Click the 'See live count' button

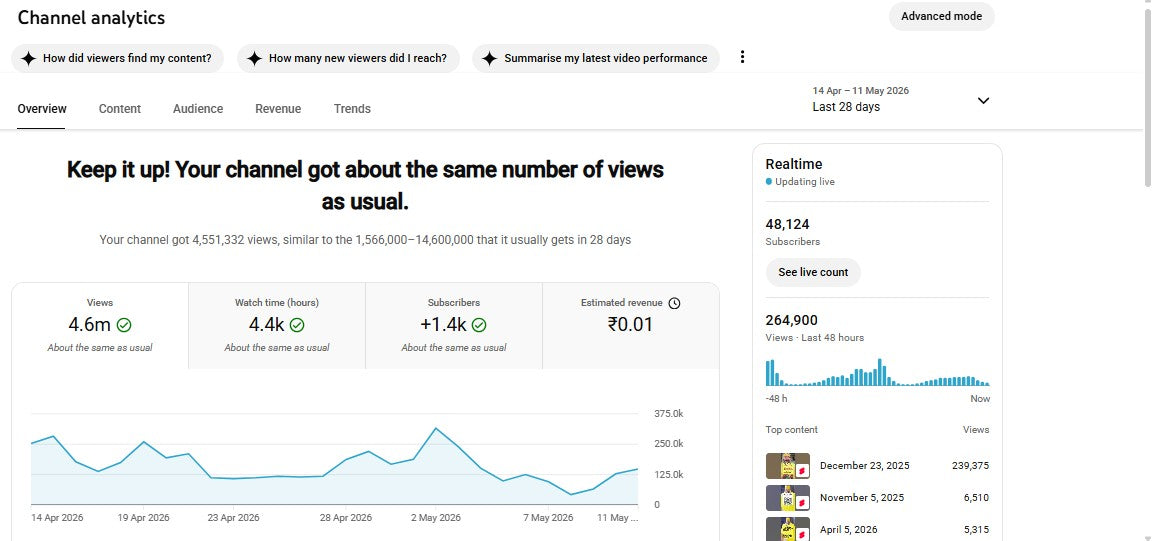[x=813, y=272]
